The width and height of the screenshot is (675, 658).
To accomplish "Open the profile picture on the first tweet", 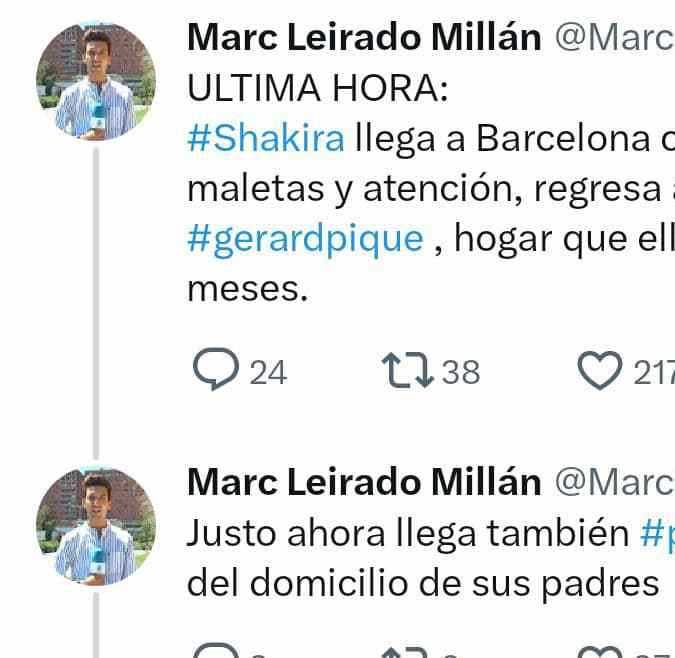I will (96, 82).
